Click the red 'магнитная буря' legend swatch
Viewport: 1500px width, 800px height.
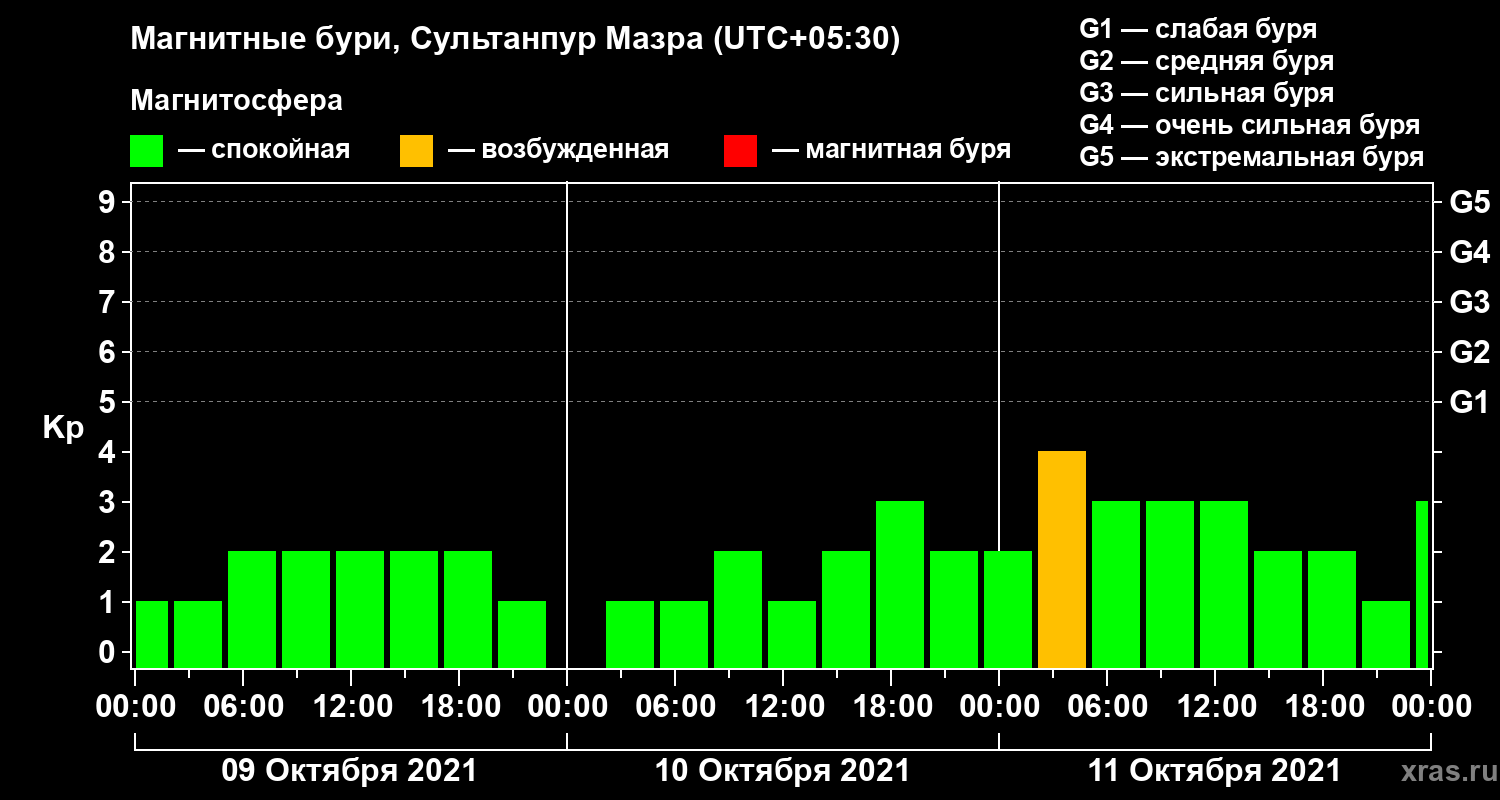coord(740,151)
